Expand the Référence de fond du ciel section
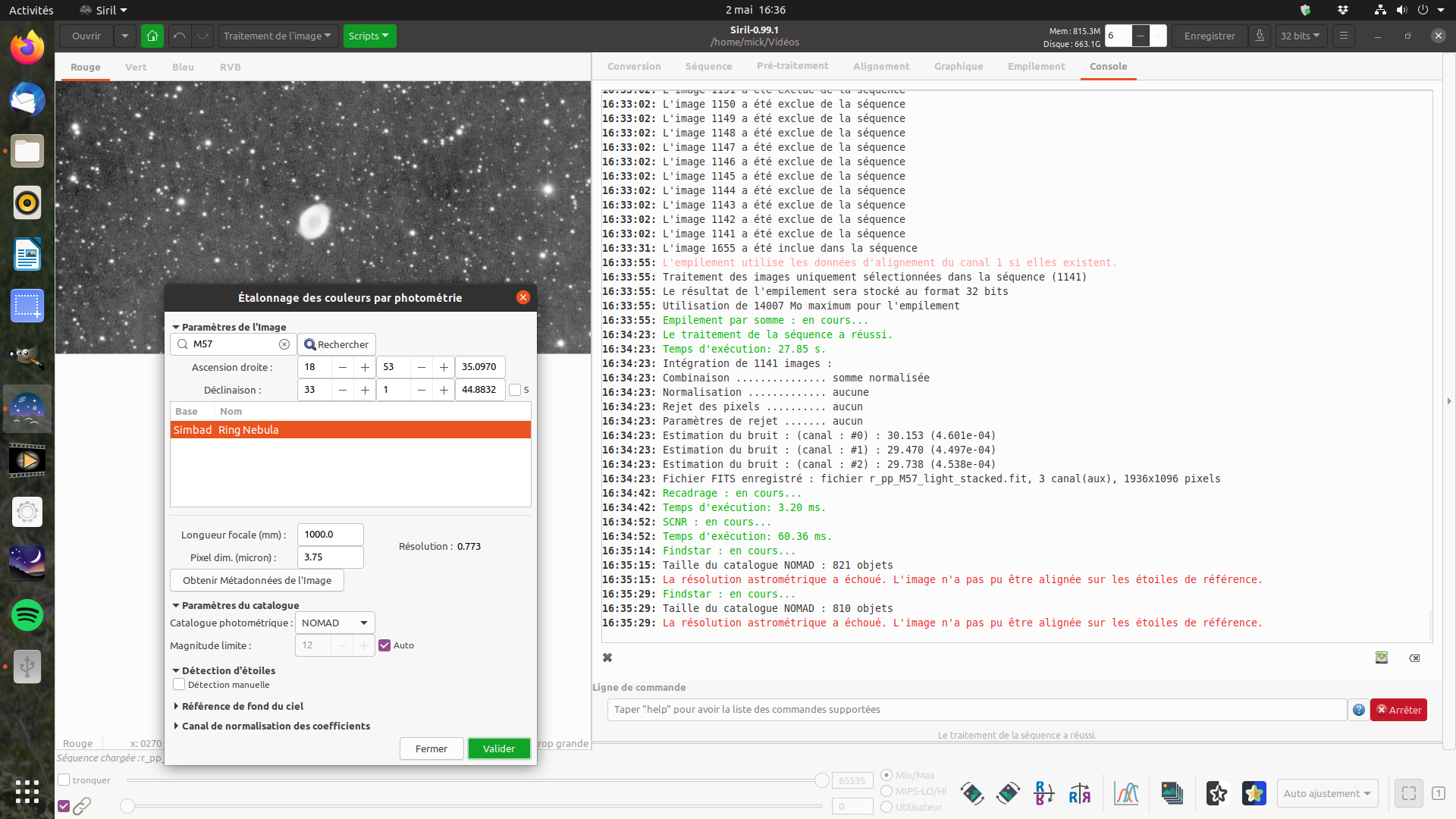 point(242,706)
